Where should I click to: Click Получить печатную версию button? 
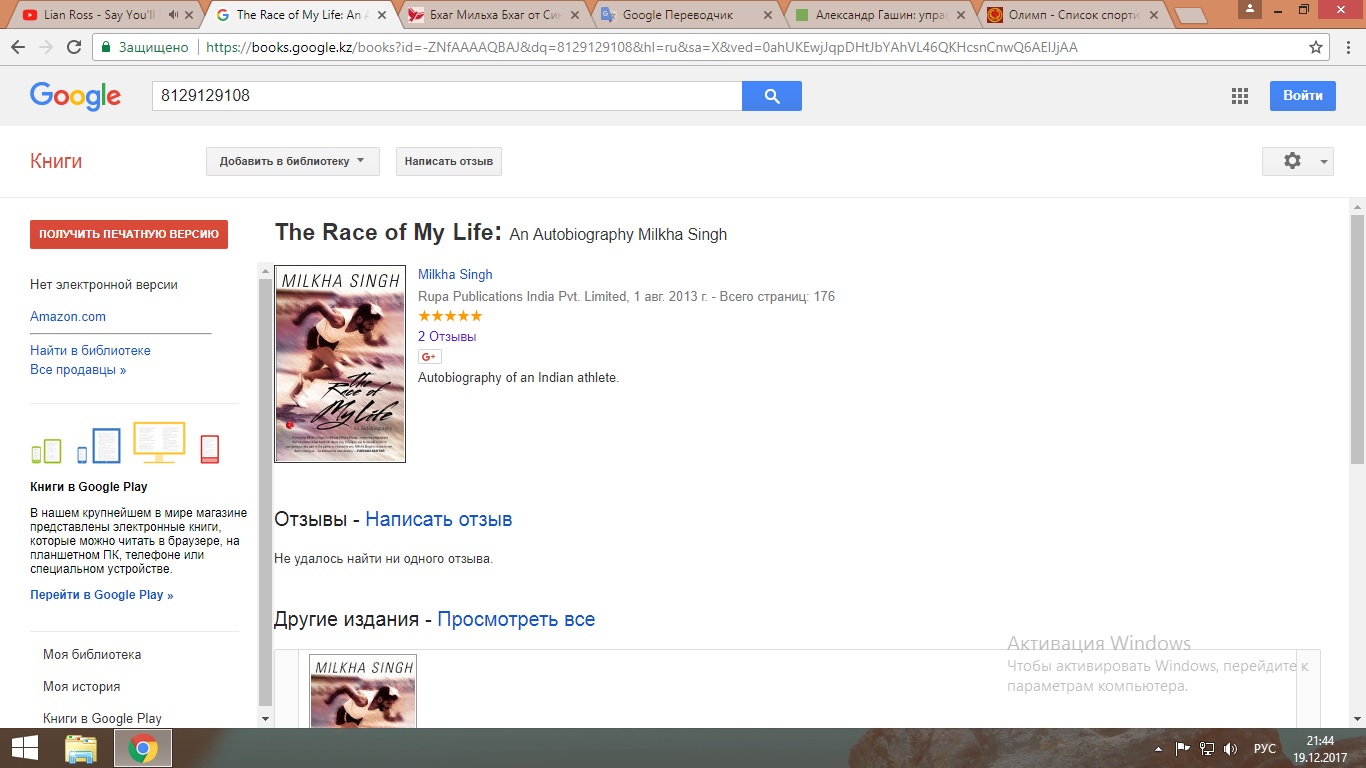(x=129, y=234)
